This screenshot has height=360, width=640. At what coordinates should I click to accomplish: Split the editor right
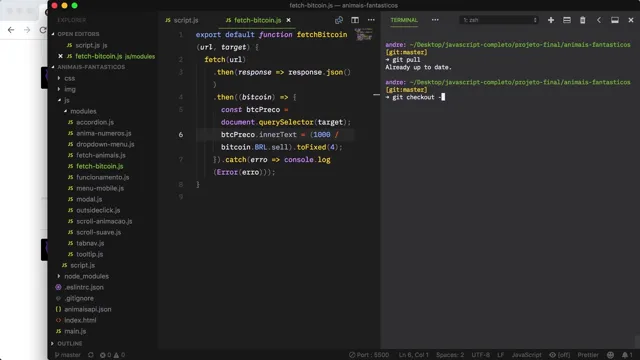coord(355,20)
